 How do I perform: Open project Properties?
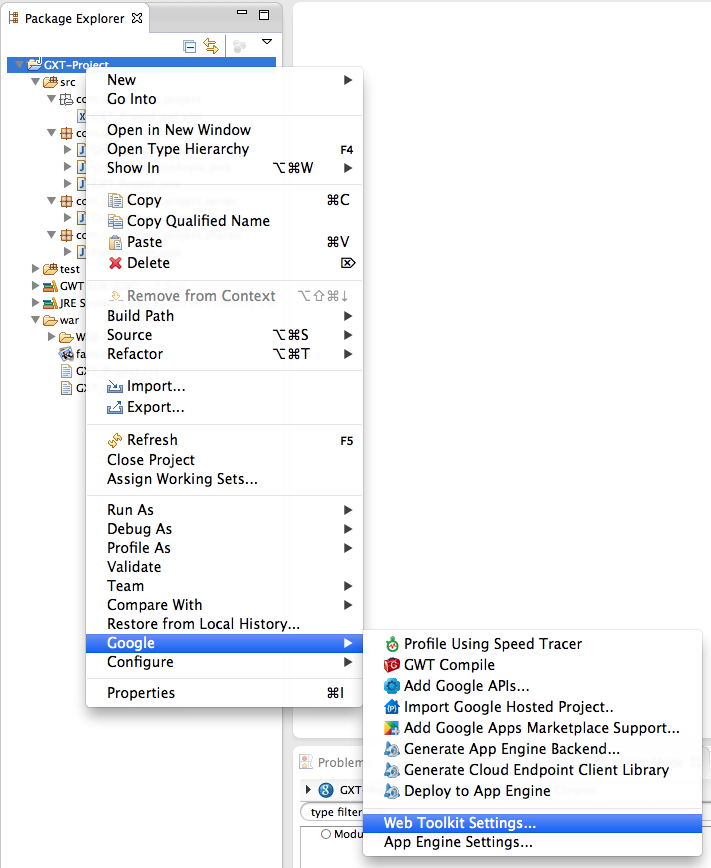pyautogui.click(x=224, y=693)
